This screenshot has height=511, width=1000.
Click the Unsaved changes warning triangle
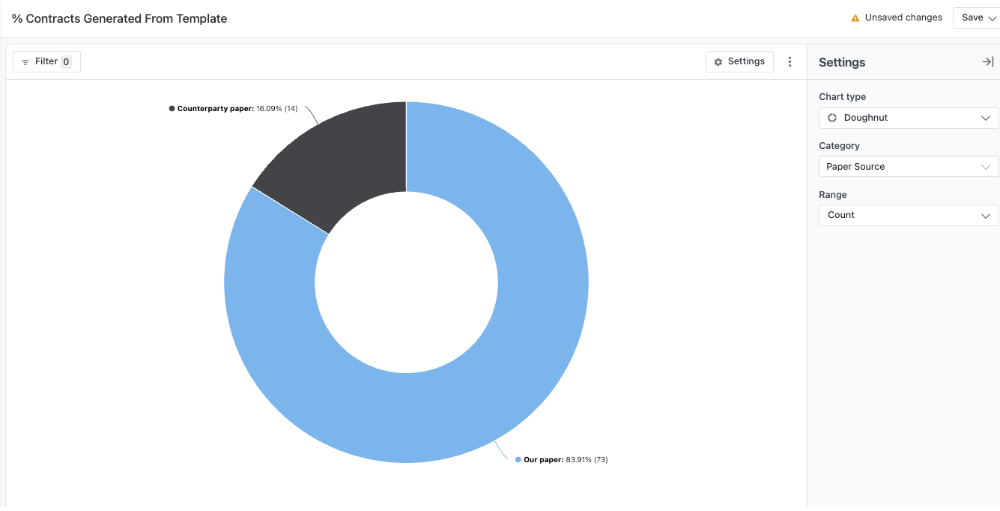(x=855, y=18)
